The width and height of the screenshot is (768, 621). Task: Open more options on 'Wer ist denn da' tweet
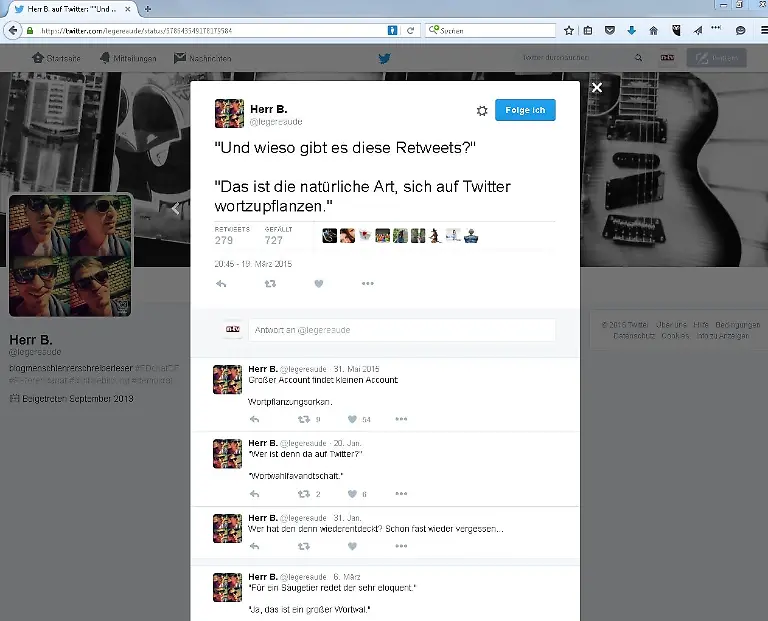pos(401,494)
